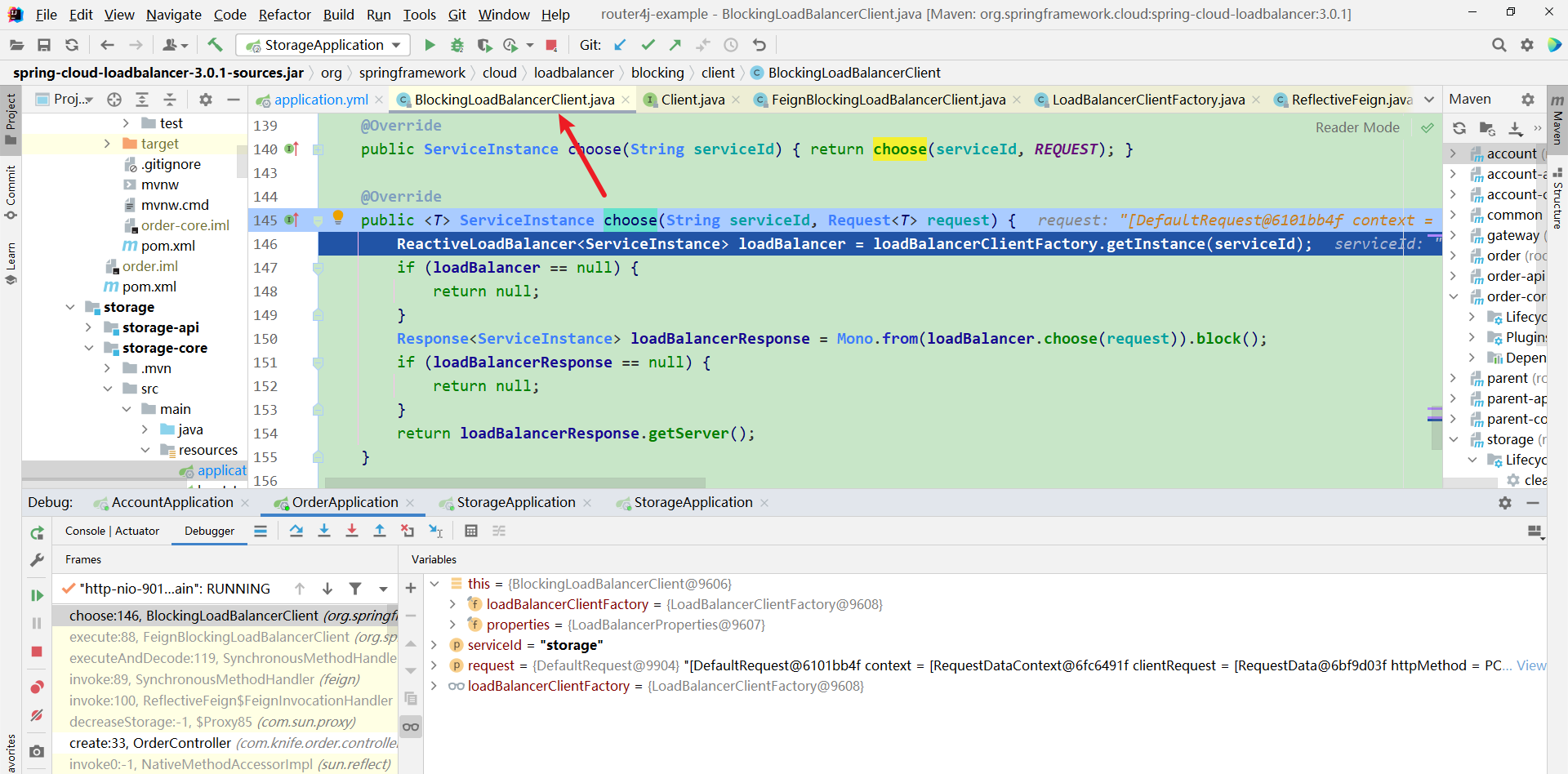1568x774 pixels.
Task: Switch to the Client.java editor tab
Action: coord(692,99)
